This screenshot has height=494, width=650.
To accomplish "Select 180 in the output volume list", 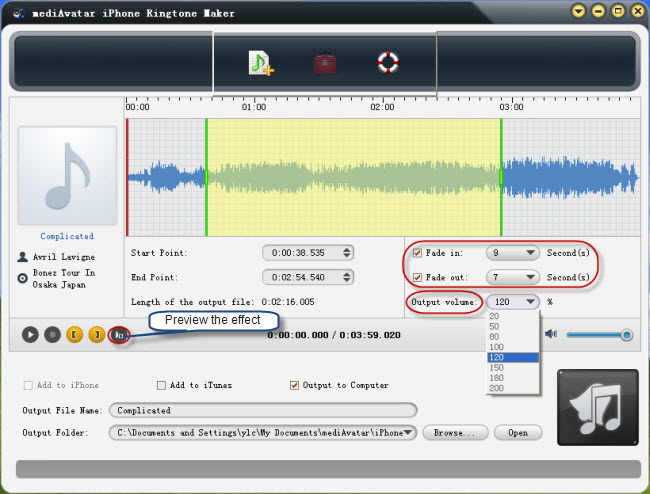I will (x=513, y=378).
